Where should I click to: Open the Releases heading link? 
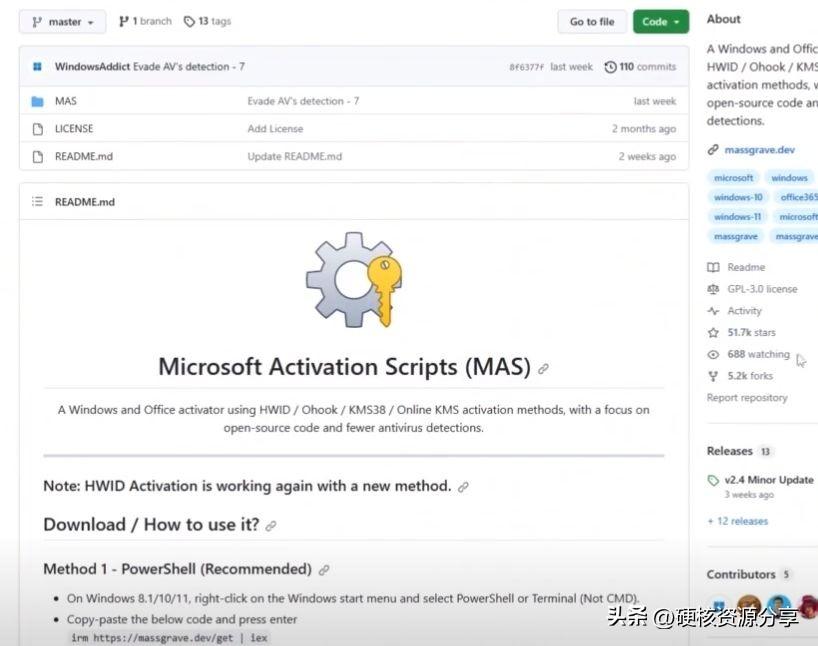[730, 451]
